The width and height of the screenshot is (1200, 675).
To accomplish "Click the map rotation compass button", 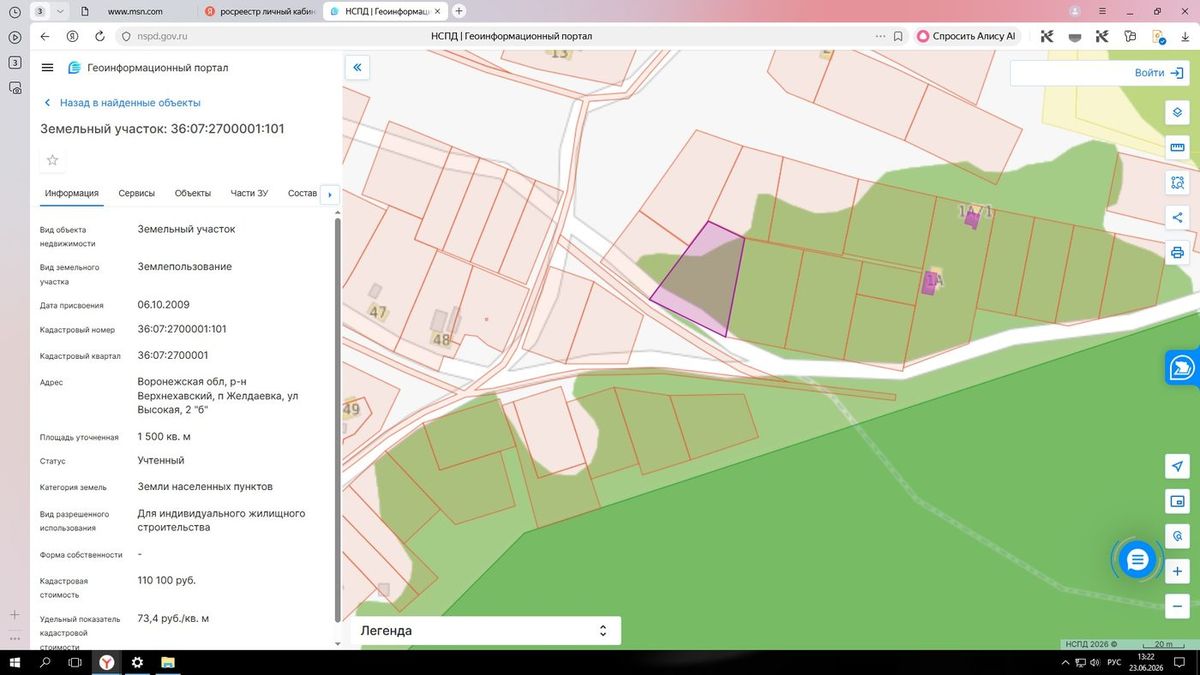I will 1177,536.
